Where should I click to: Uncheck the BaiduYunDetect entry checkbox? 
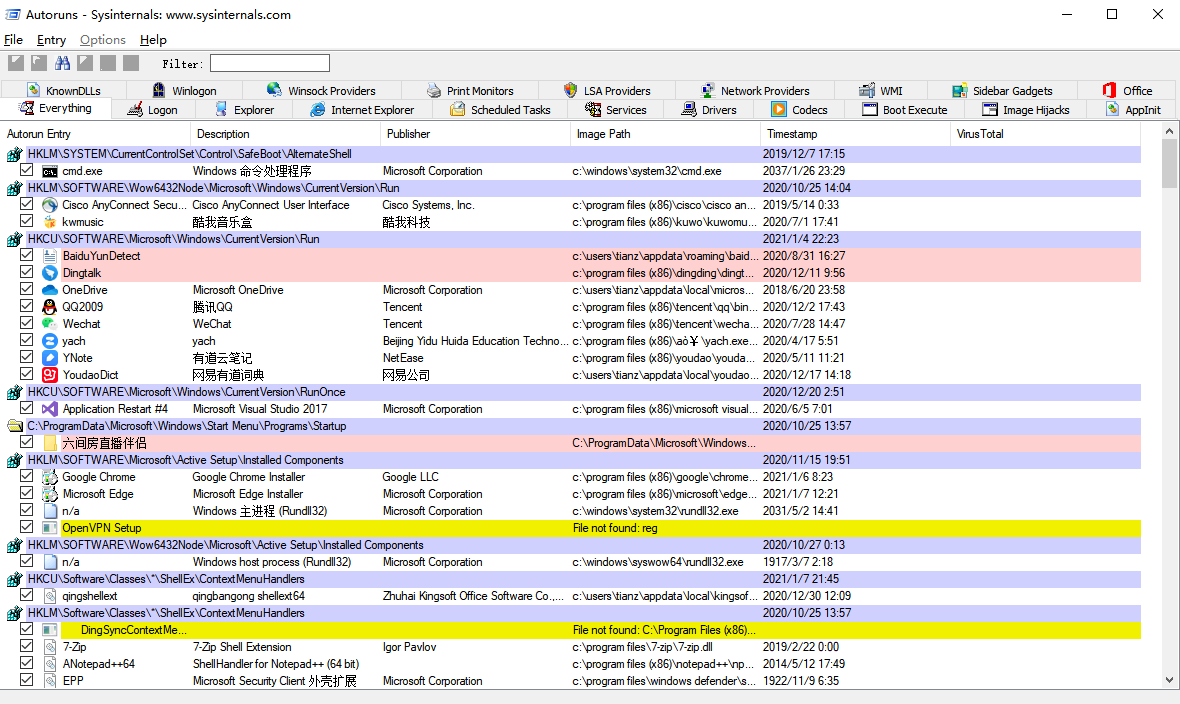tap(26, 255)
